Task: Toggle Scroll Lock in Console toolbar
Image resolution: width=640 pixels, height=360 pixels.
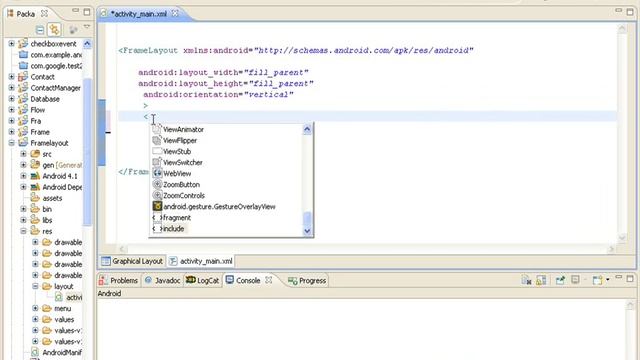Action: click(x=541, y=280)
